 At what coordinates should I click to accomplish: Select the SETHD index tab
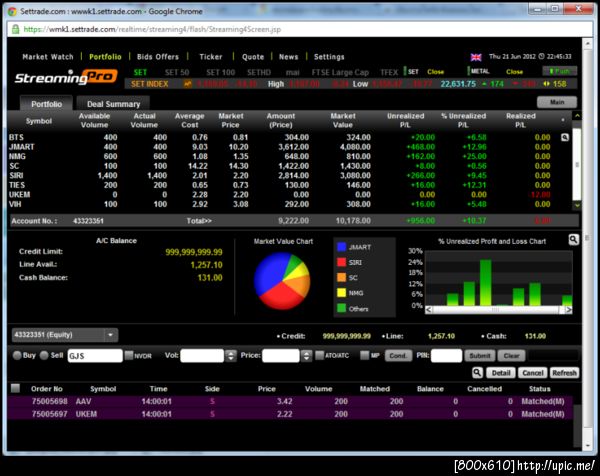point(259,72)
